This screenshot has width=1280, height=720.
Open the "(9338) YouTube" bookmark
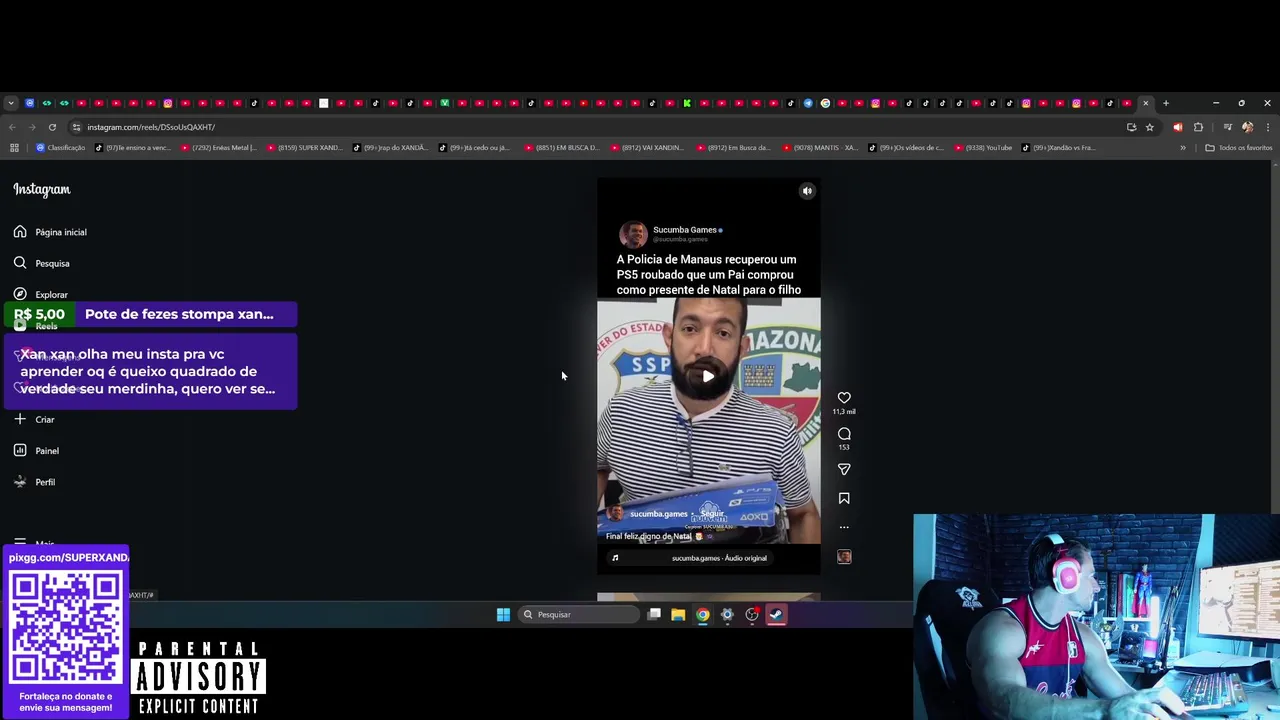coord(984,148)
